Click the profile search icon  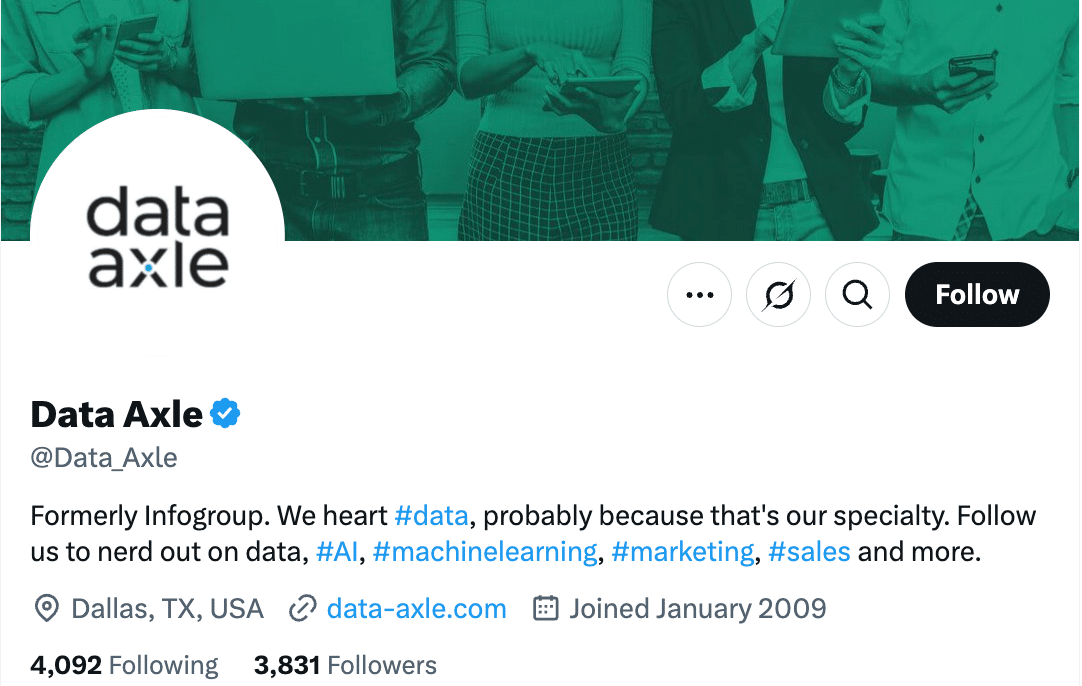[857, 294]
